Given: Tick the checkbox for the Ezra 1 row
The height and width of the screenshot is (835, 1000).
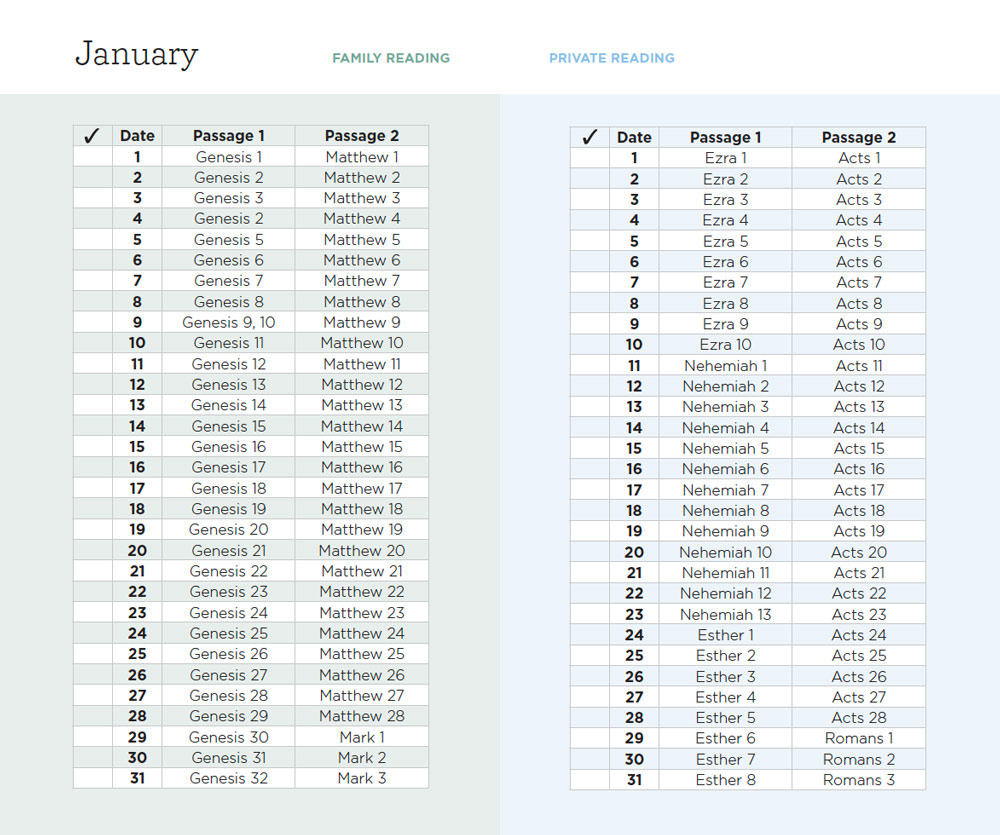Looking at the screenshot, I should click(589, 158).
